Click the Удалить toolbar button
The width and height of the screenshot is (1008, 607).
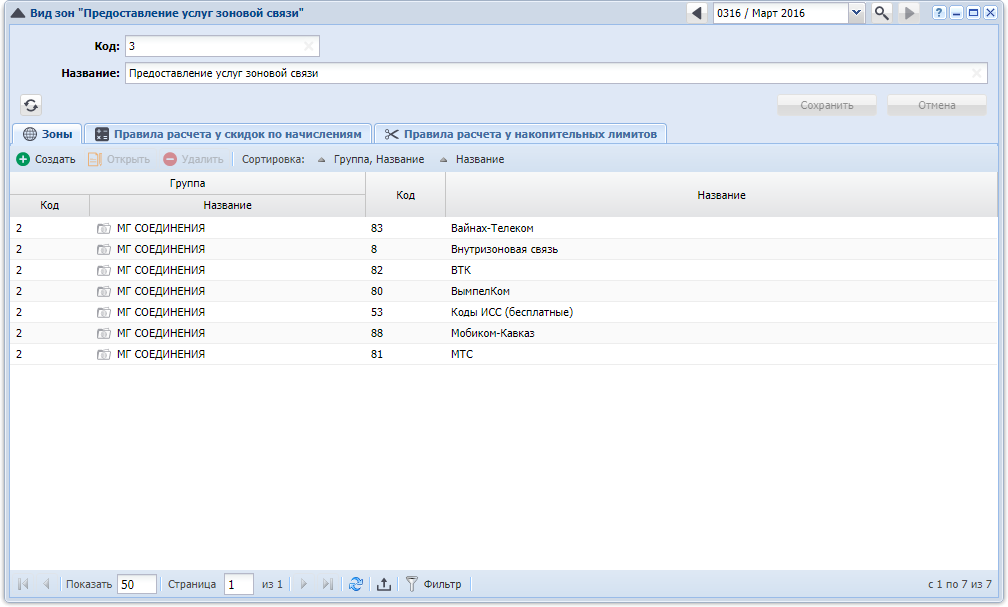click(194, 159)
